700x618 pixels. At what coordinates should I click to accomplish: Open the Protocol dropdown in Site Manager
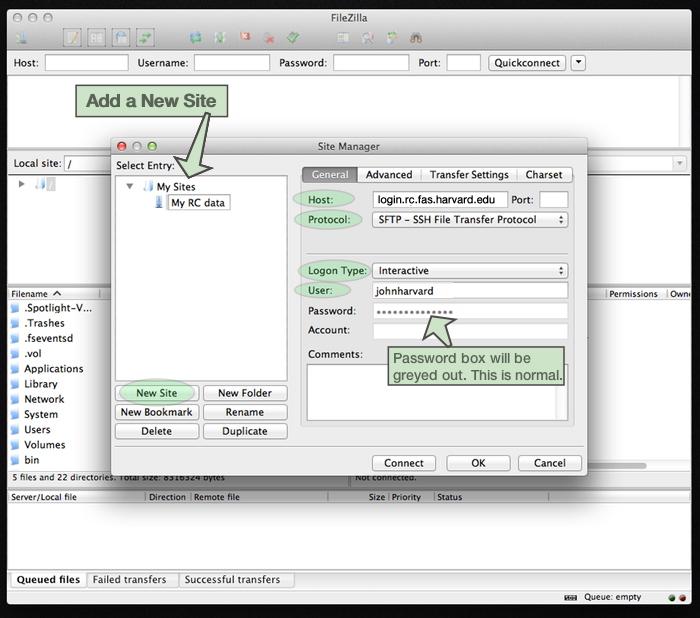[x=469, y=220]
